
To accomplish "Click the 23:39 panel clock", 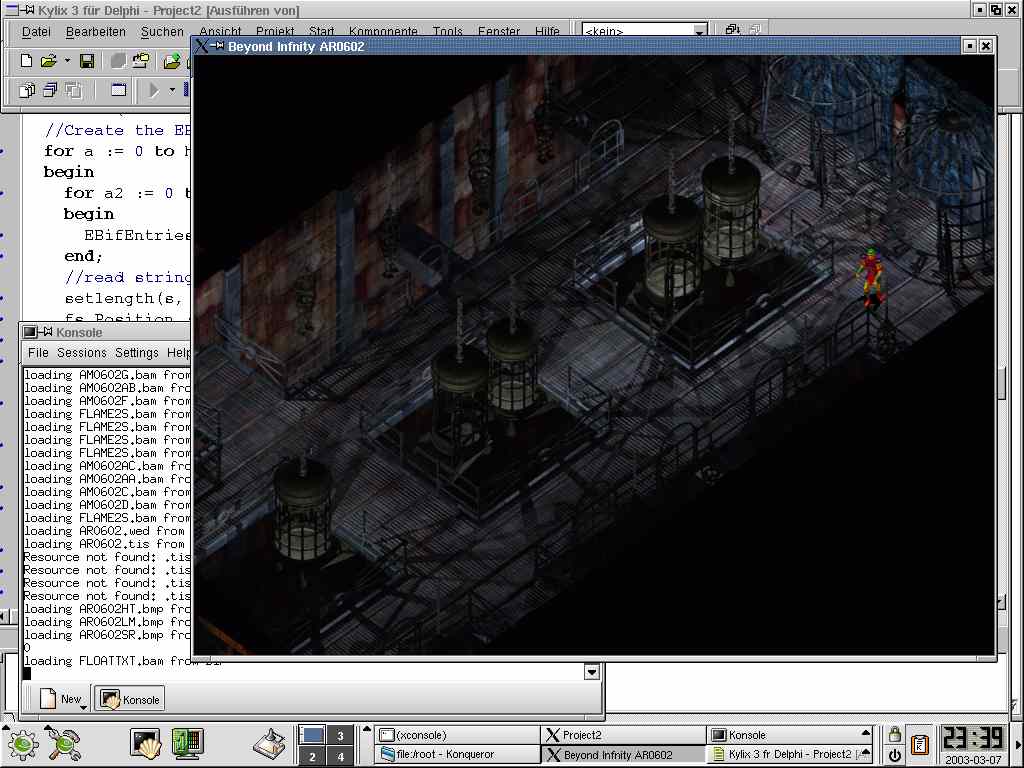I will (x=972, y=739).
